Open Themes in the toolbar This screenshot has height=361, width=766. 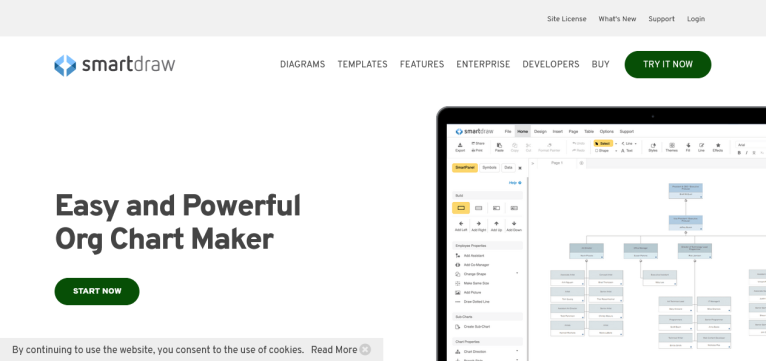click(672, 147)
